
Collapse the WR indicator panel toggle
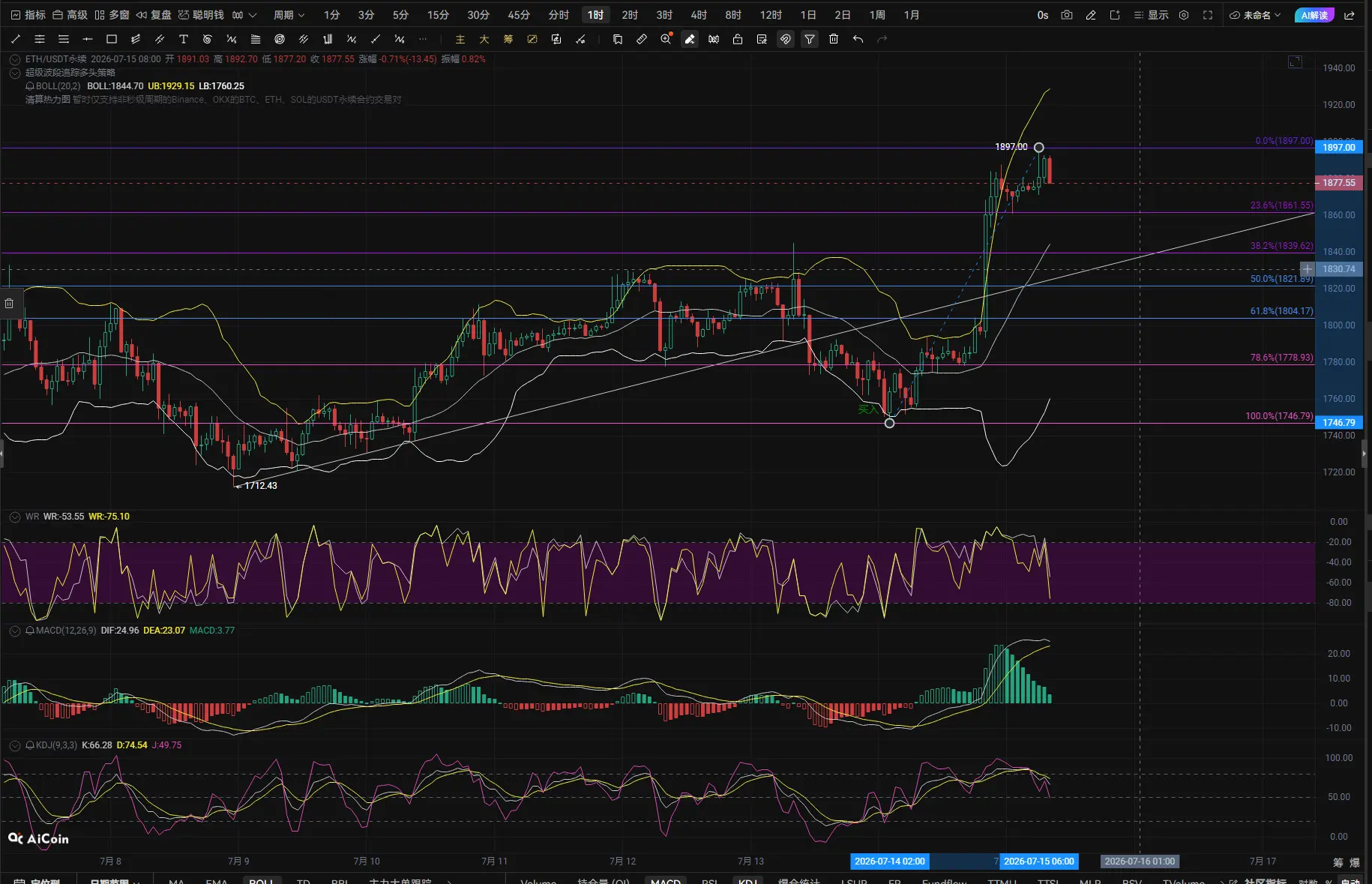pos(14,517)
